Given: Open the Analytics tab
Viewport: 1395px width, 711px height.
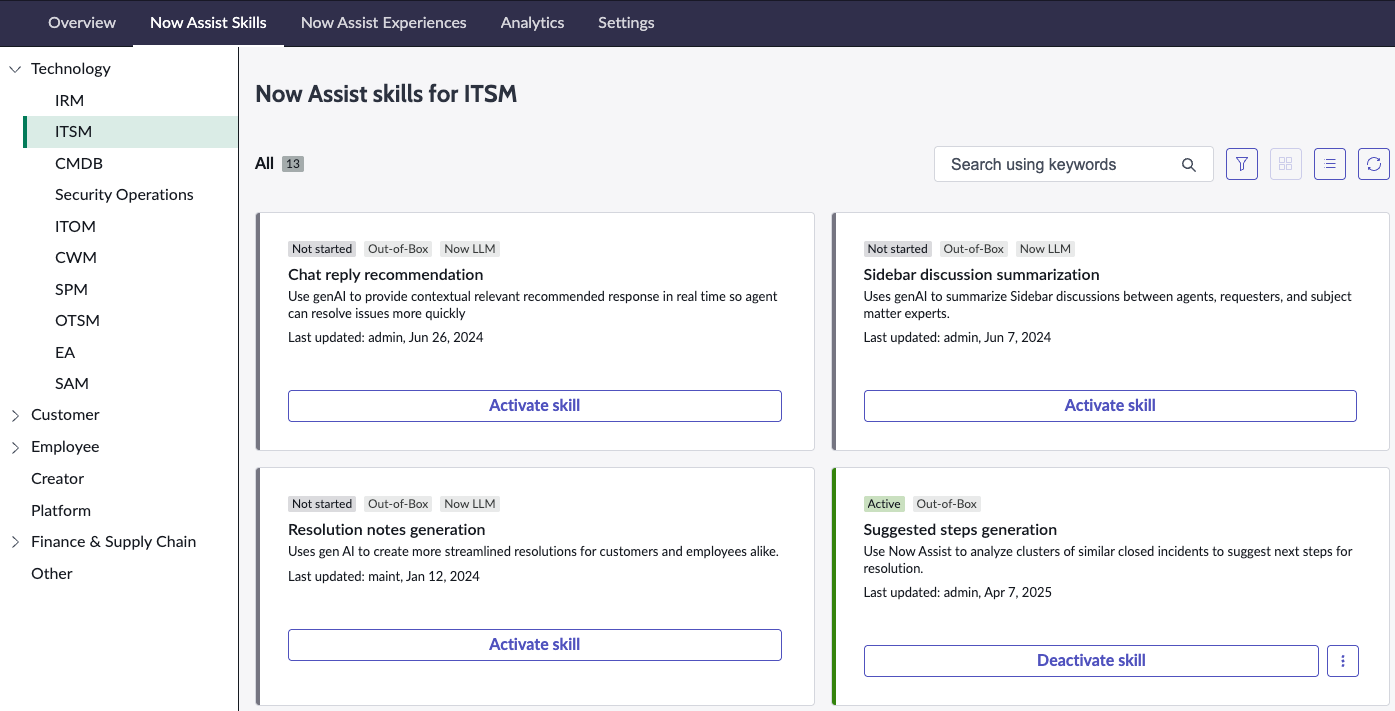Looking at the screenshot, I should (x=532, y=23).
